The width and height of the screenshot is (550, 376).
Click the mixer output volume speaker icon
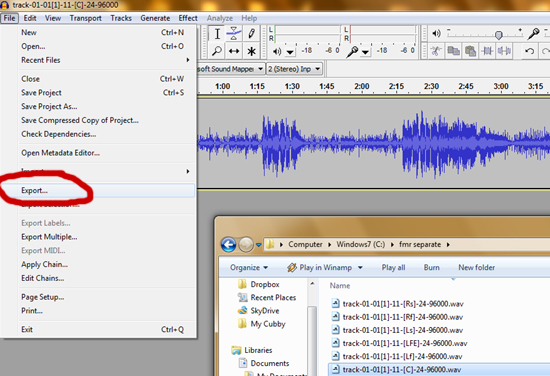(436, 33)
